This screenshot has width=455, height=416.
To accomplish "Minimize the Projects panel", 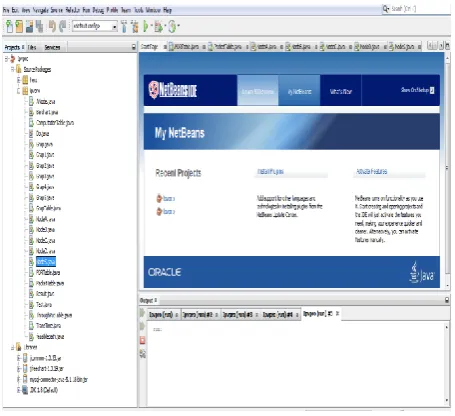I will [x=134, y=47].
